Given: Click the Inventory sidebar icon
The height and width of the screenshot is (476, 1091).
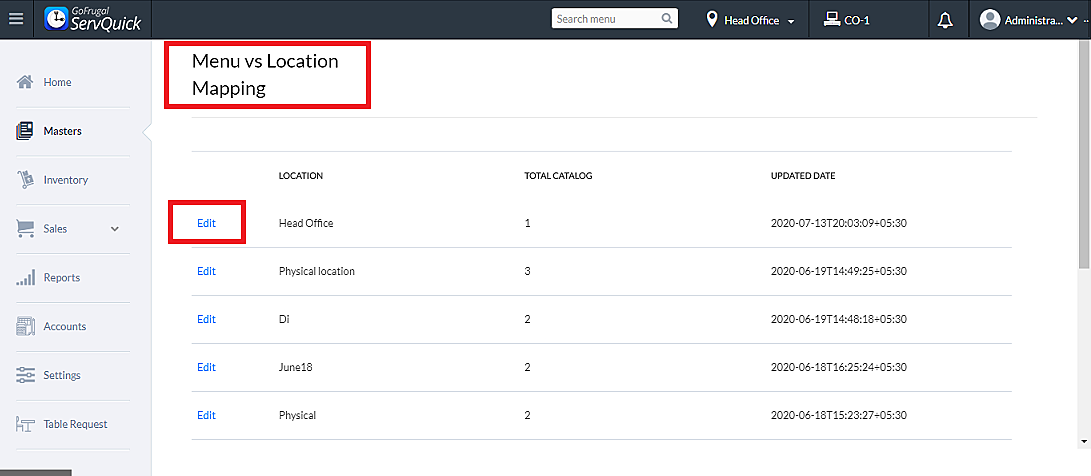Looking at the screenshot, I should pos(26,180).
